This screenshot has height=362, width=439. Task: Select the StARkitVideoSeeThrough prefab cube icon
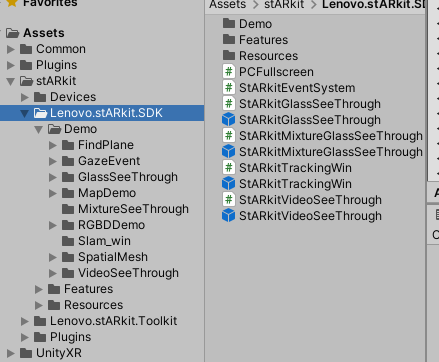tap(229, 216)
